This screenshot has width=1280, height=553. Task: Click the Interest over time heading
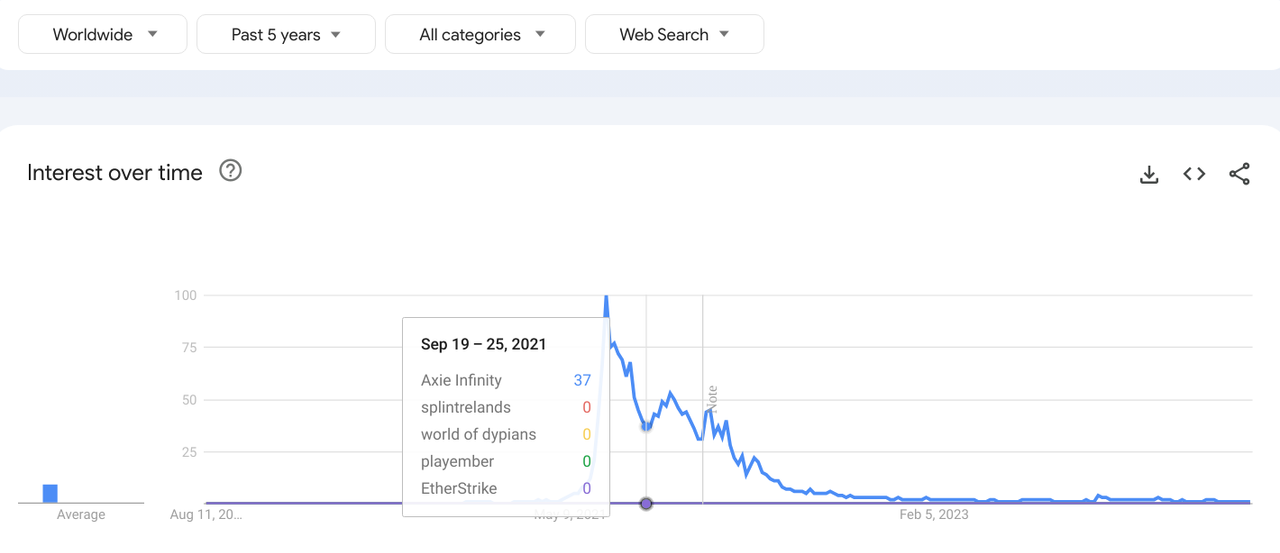point(115,172)
